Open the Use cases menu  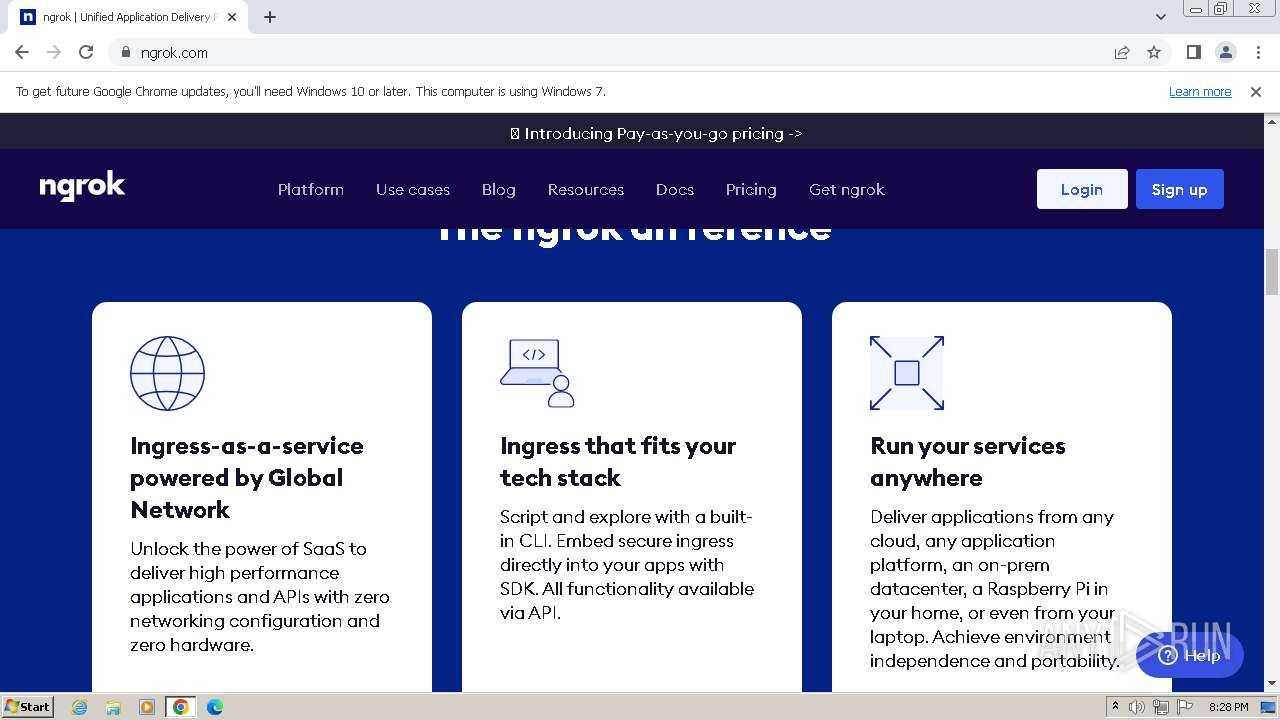[413, 189]
